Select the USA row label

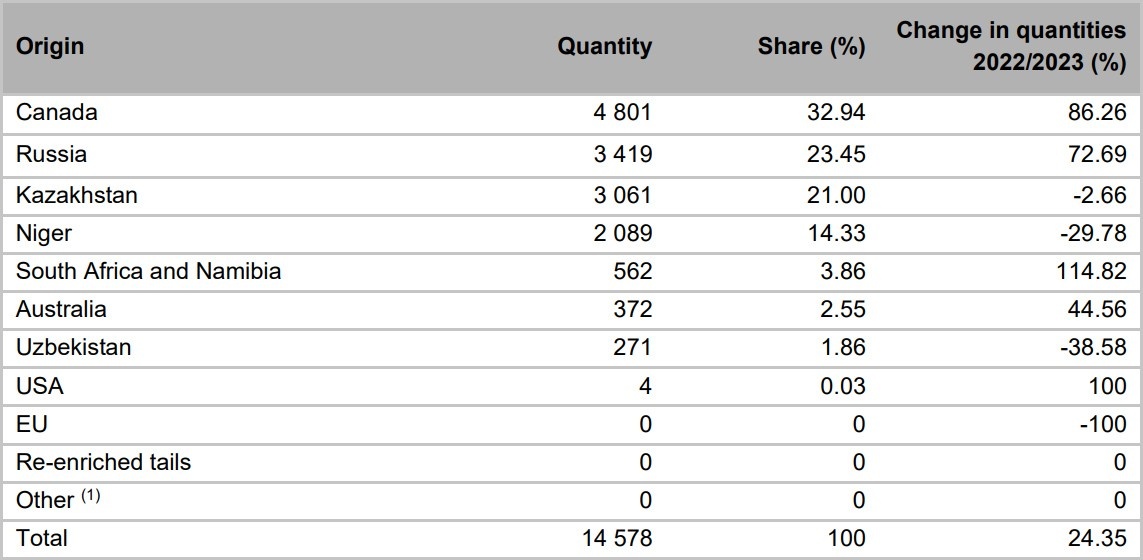39,385
